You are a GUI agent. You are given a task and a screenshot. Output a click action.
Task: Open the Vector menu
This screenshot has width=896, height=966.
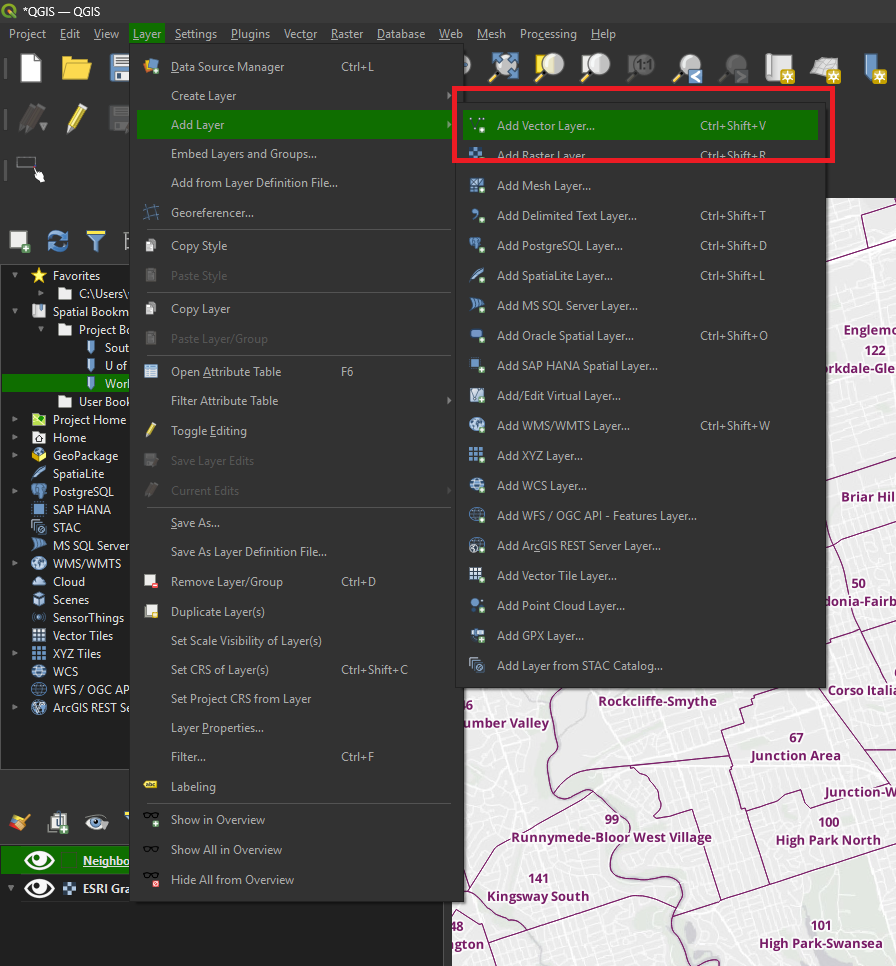(x=300, y=34)
